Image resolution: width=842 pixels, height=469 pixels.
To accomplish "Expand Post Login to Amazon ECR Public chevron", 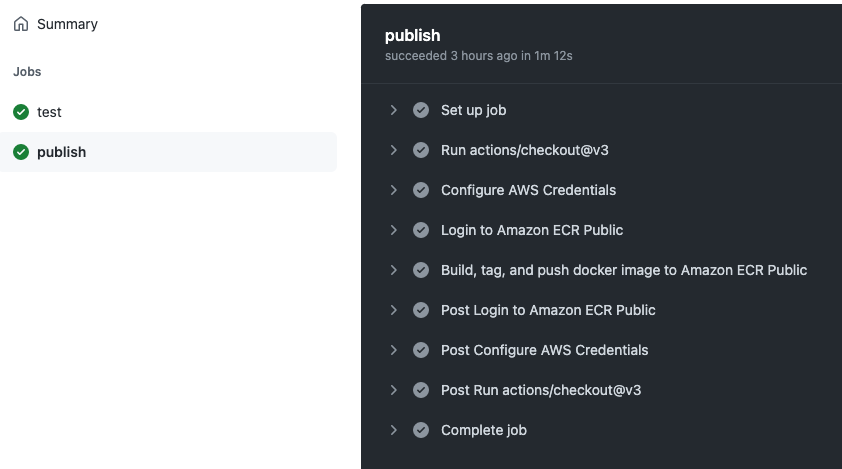I will pos(394,310).
